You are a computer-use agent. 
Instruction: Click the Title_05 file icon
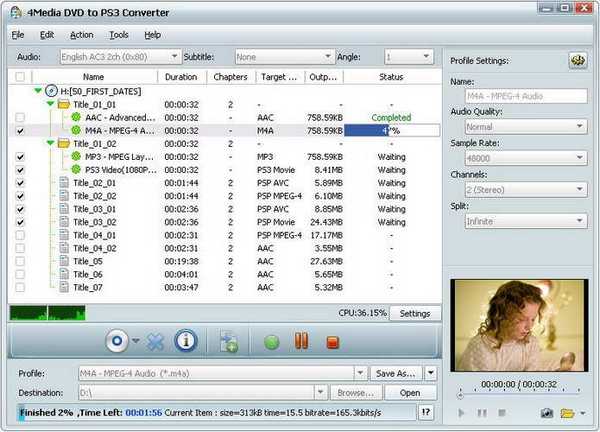pos(64,261)
